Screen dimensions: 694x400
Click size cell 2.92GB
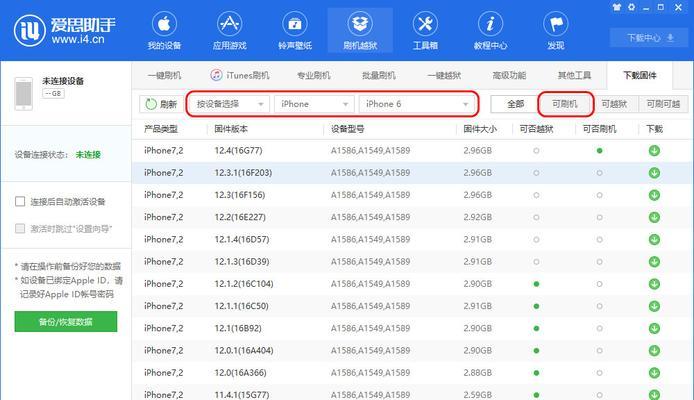pyautogui.click(x=478, y=217)
